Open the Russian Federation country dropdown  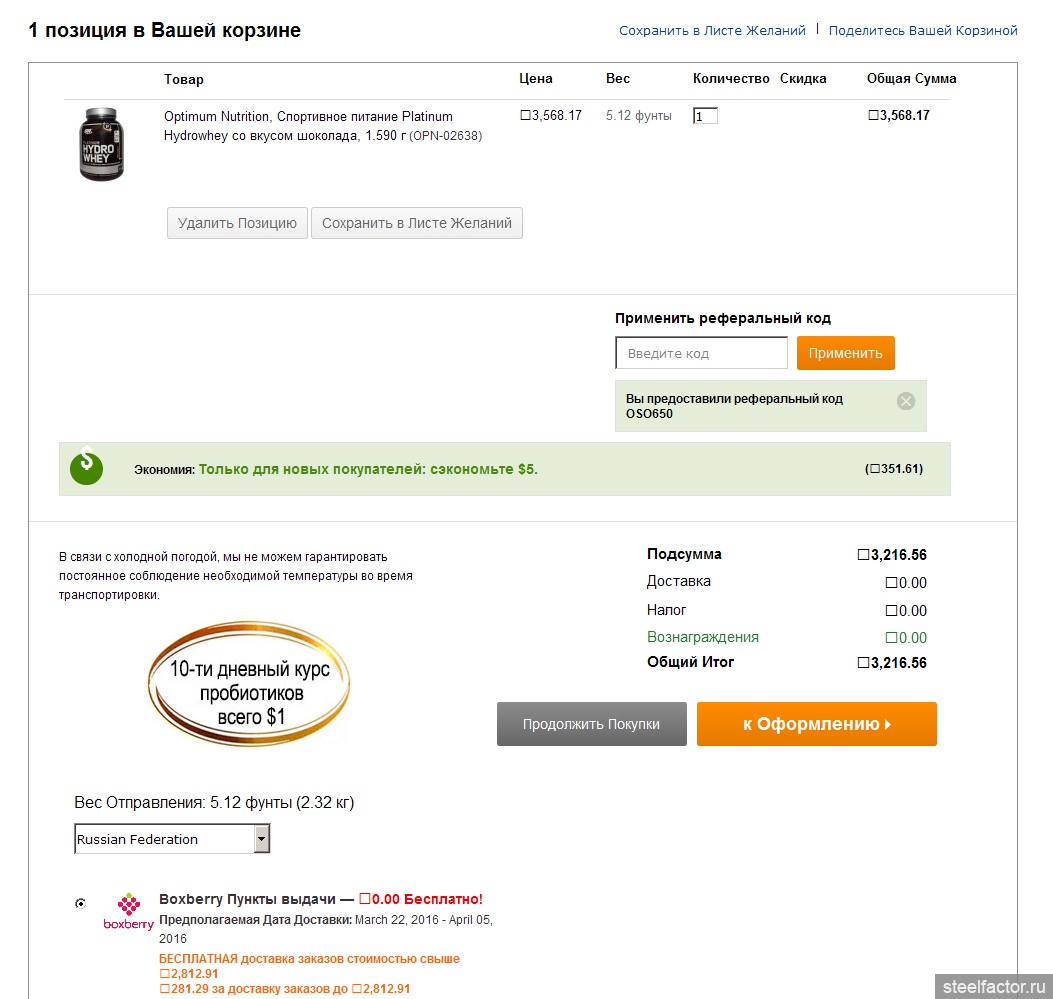(172, 839)
